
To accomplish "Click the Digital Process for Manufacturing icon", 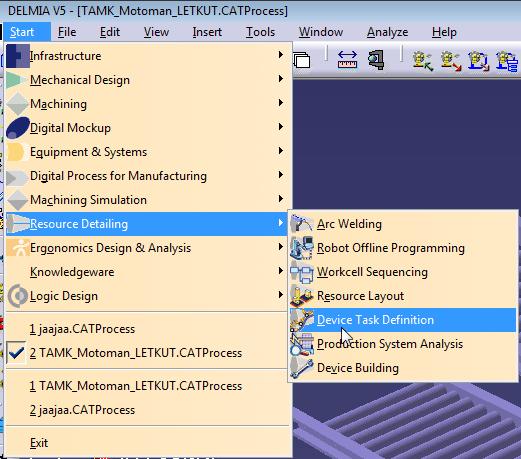I will (16, 177).
